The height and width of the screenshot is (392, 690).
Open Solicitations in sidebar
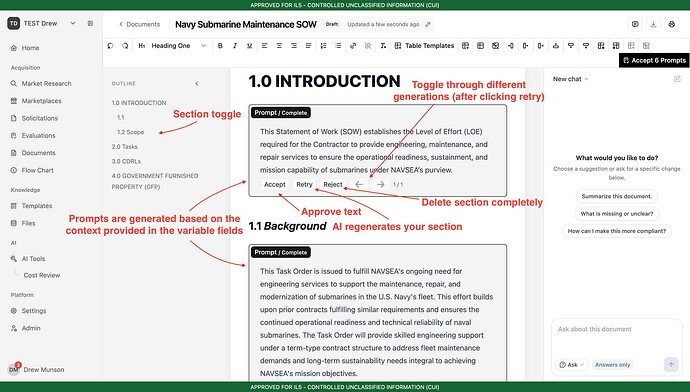click(x=40, y=118)
